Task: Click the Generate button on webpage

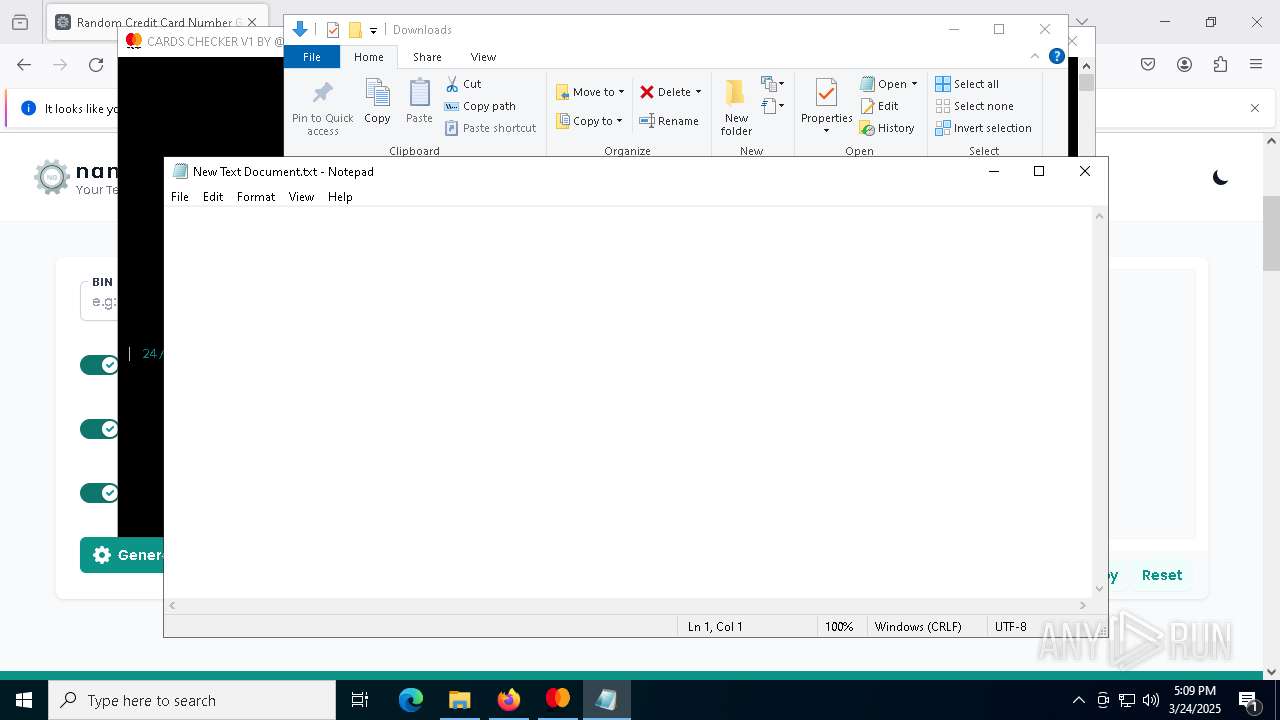Action: [x=122, y=555]
